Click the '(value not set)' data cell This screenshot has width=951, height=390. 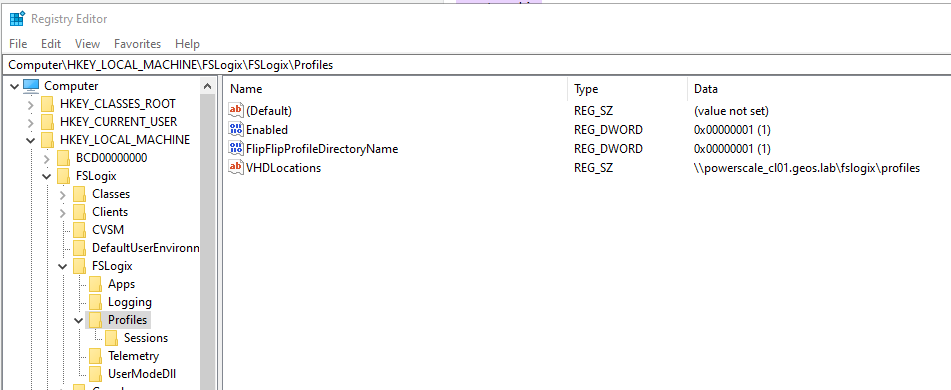tap(731, 111)
